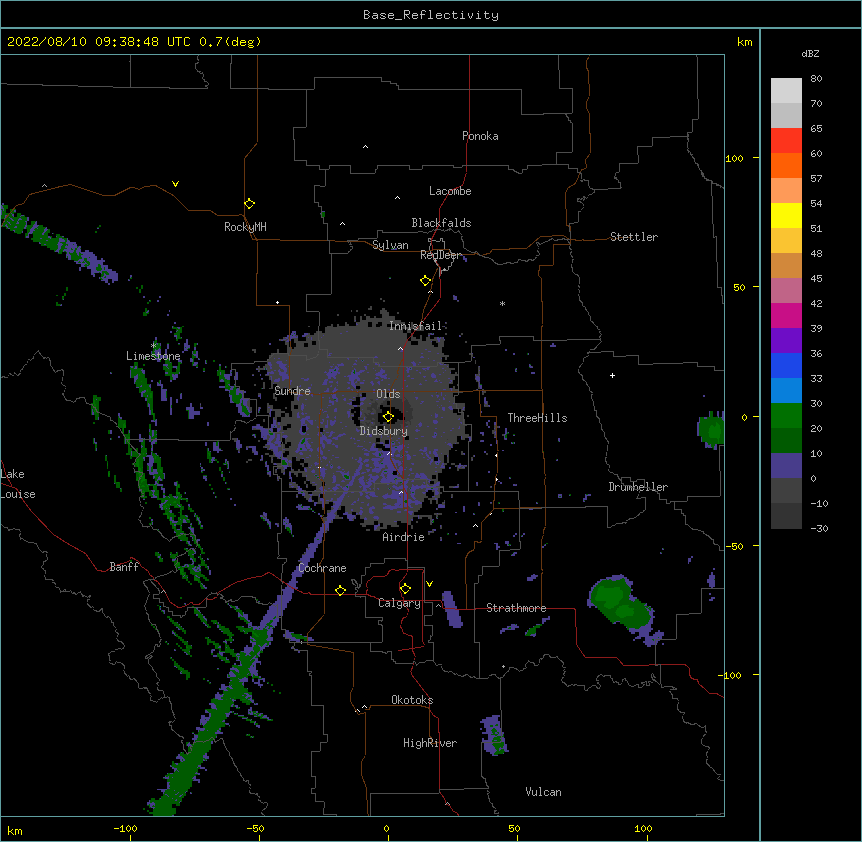Select the light gray 80 dBZ band
This screenshot has height=842, width=862.
pos(786,91)
